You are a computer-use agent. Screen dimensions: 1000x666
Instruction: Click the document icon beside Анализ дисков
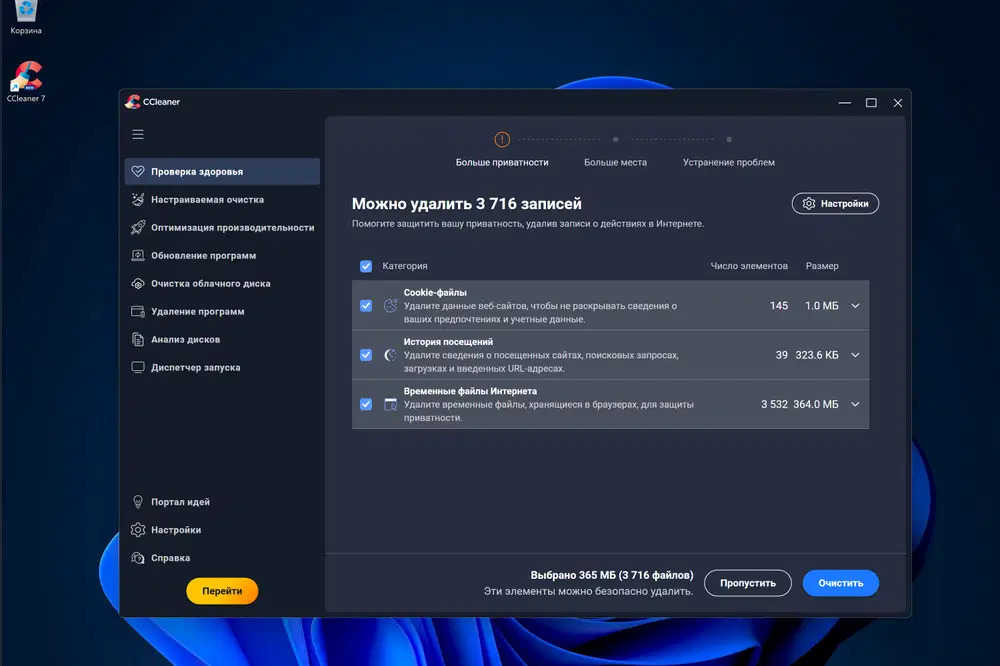coord(138,339)
